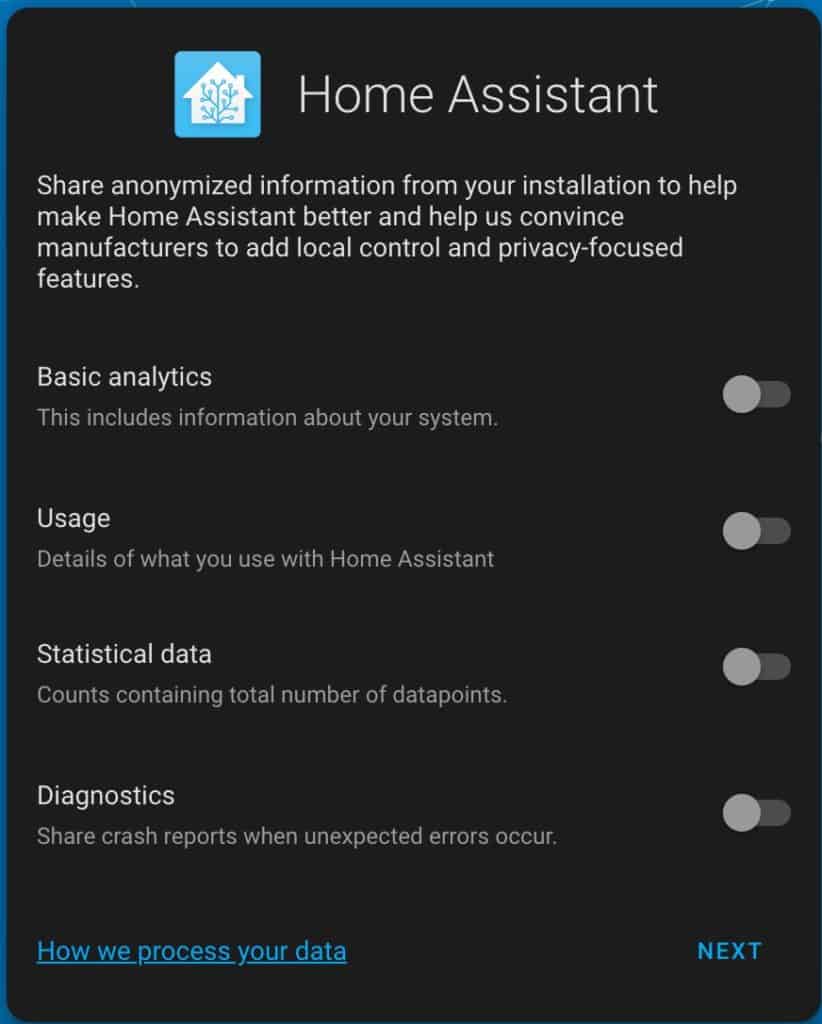Viewport: 822px width, 1024px height.
Task: Click the Home Assistant house logo
Action: coord(217,94)
